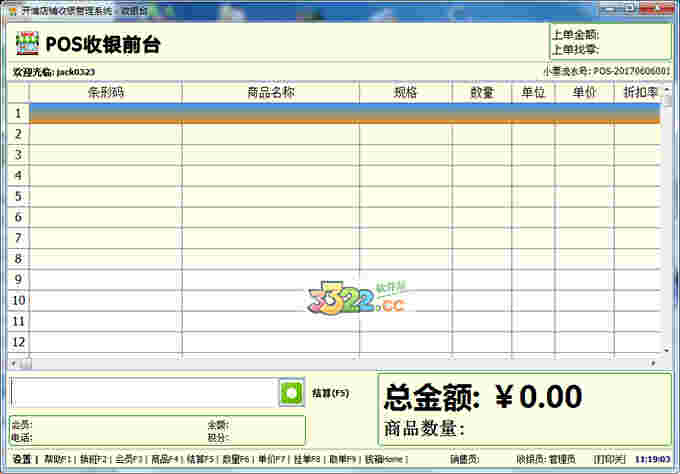The height and width of the screenshot is (474, 680).
Task: Select row 5 header in the grid
Action: pos(18,196)
